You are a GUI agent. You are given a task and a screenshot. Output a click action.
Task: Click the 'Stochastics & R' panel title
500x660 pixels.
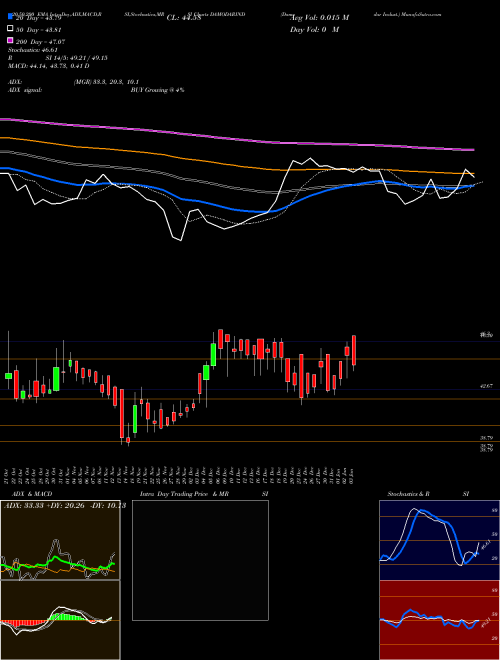[x=409, y=494]
